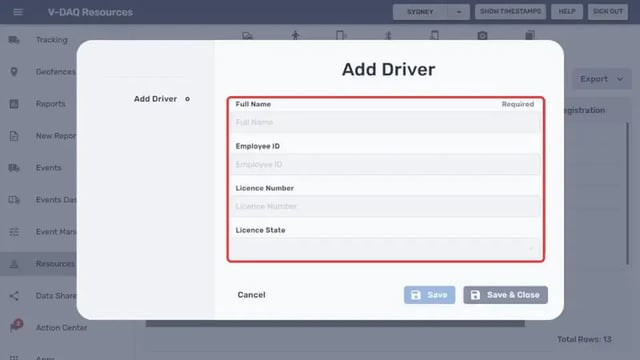Viewport: 640px width, 360px height.
Task: Open the hamburger menu icon
Action: pos(18,12)
